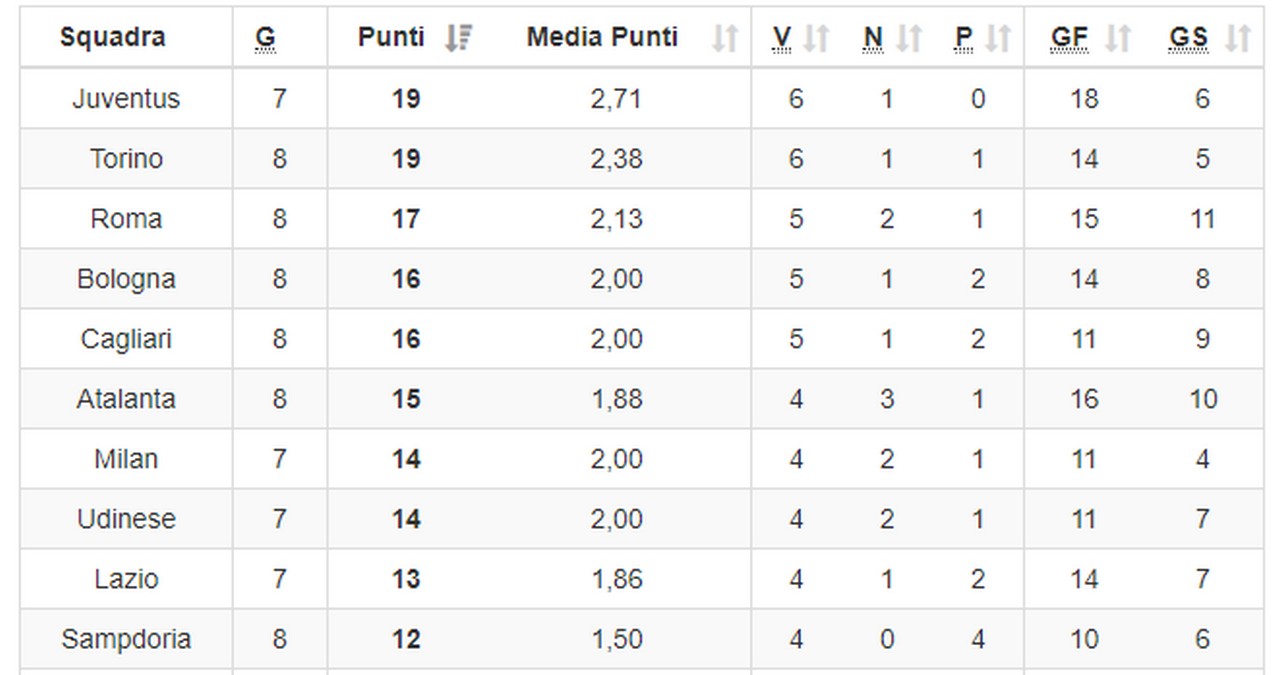Sort by goals scored using GF arrows
The image size is (1280, 675).
tap(1118, 38)
